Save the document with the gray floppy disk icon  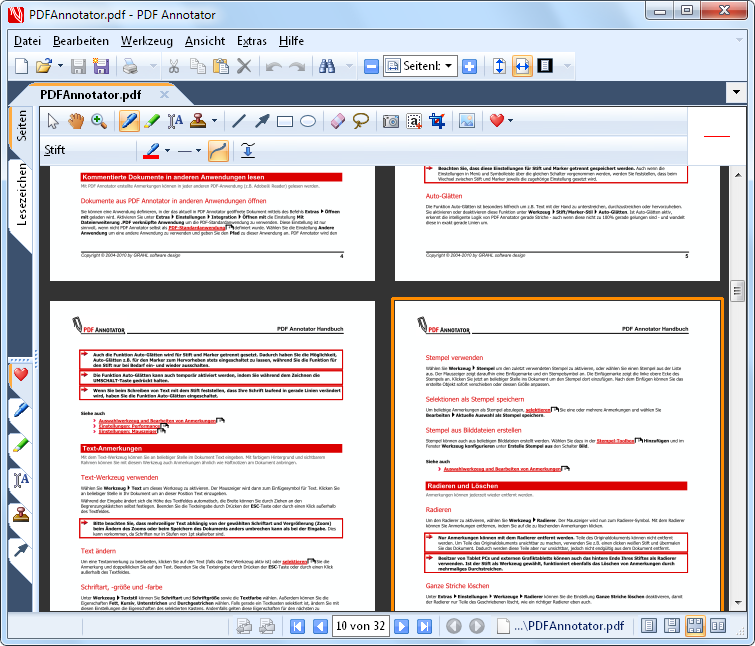[x=78, y=66]
